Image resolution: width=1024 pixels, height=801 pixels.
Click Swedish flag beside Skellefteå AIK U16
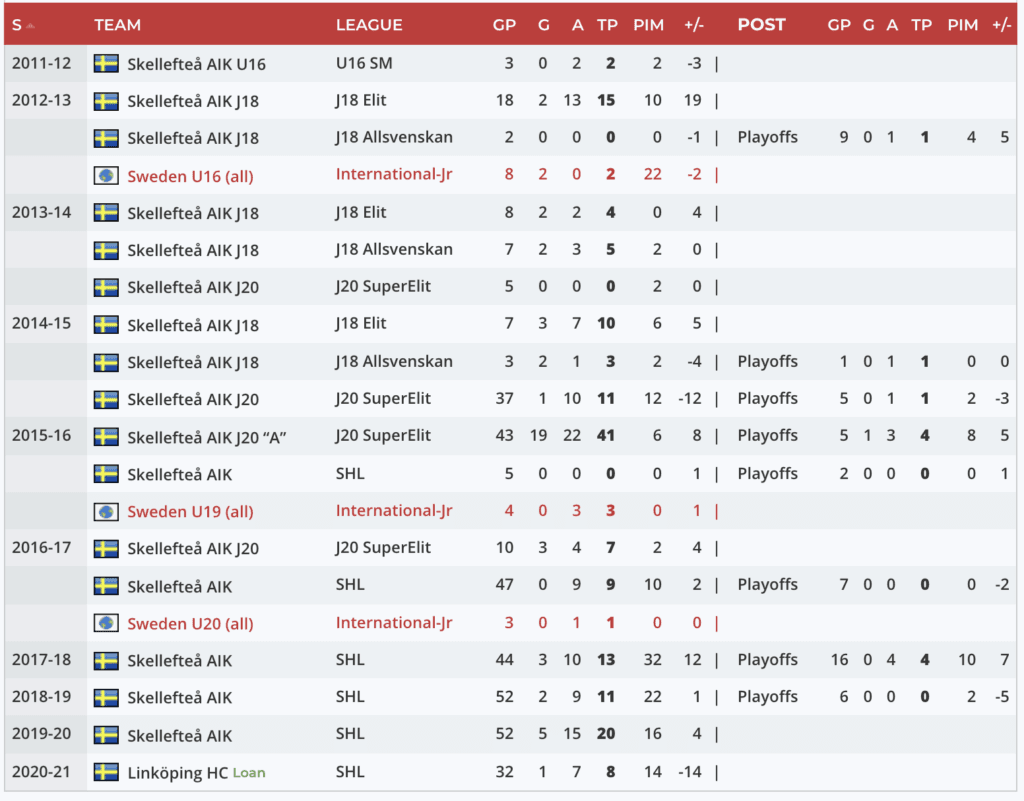pos(106,64)
